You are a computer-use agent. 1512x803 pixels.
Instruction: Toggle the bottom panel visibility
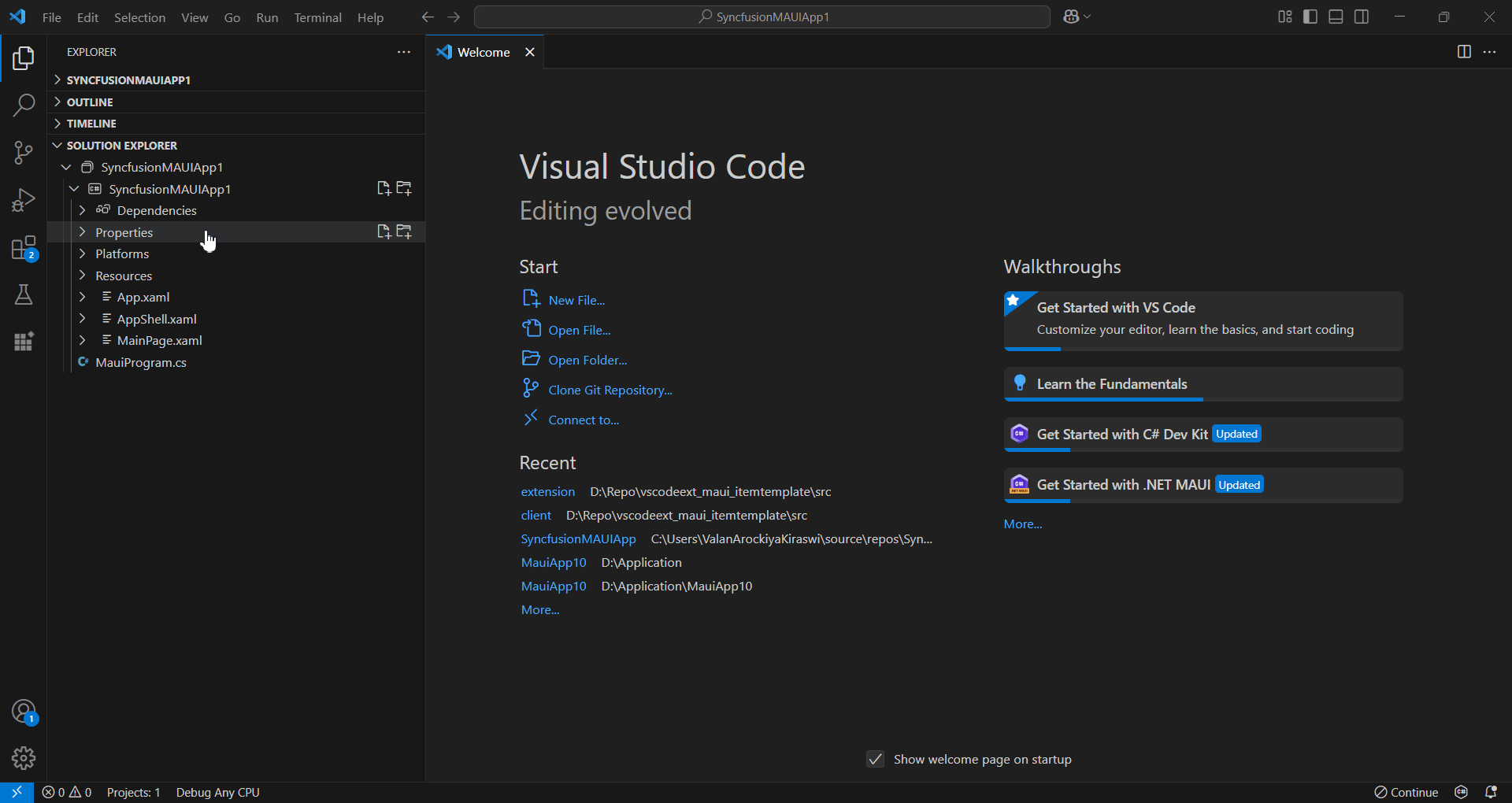pos(1336,17)
